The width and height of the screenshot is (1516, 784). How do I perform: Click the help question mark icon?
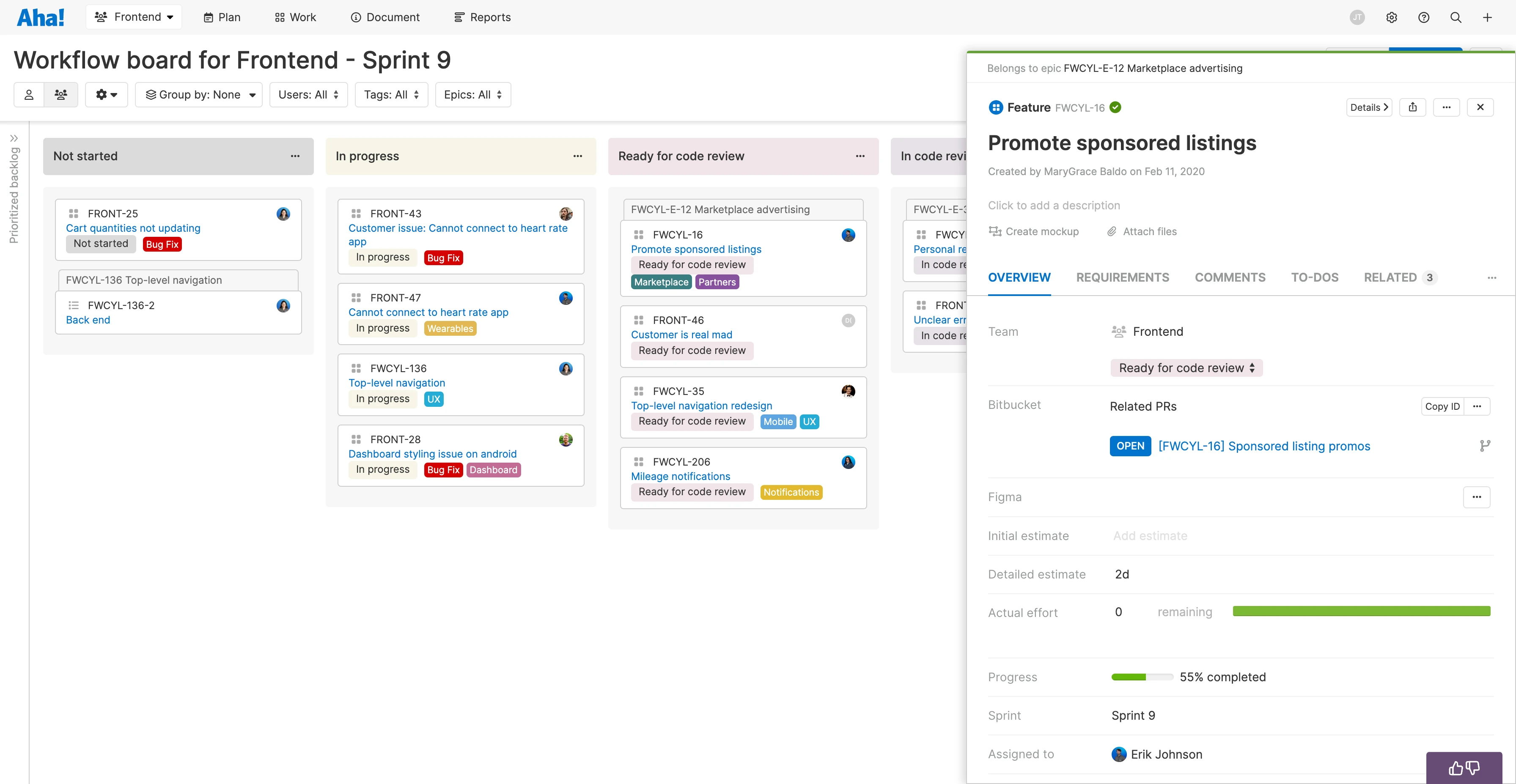(1424, 17)
